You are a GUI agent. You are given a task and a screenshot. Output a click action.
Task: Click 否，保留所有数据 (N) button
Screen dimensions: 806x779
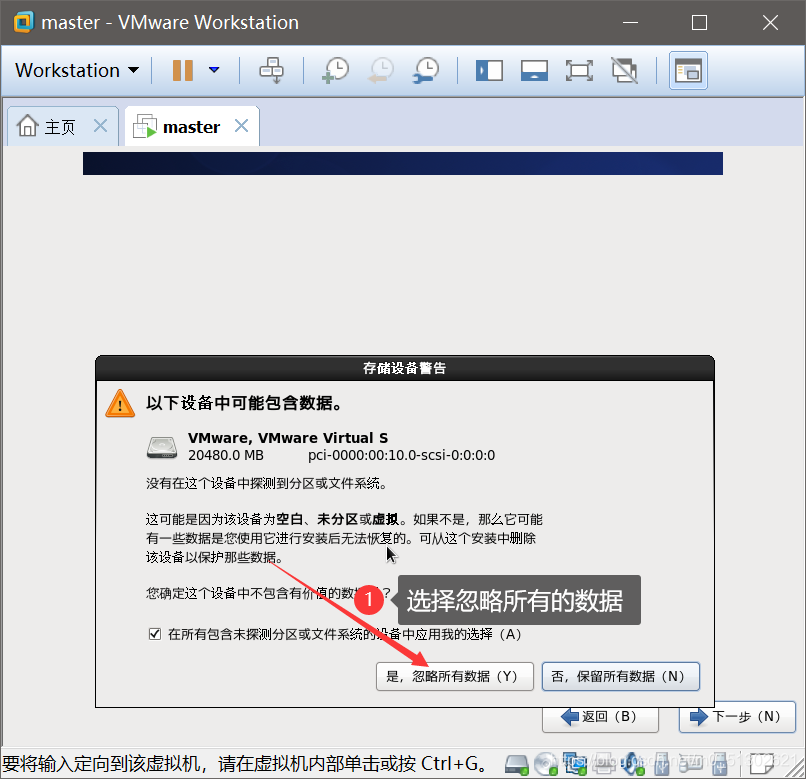pyautogui.click(x=620, y=676)
